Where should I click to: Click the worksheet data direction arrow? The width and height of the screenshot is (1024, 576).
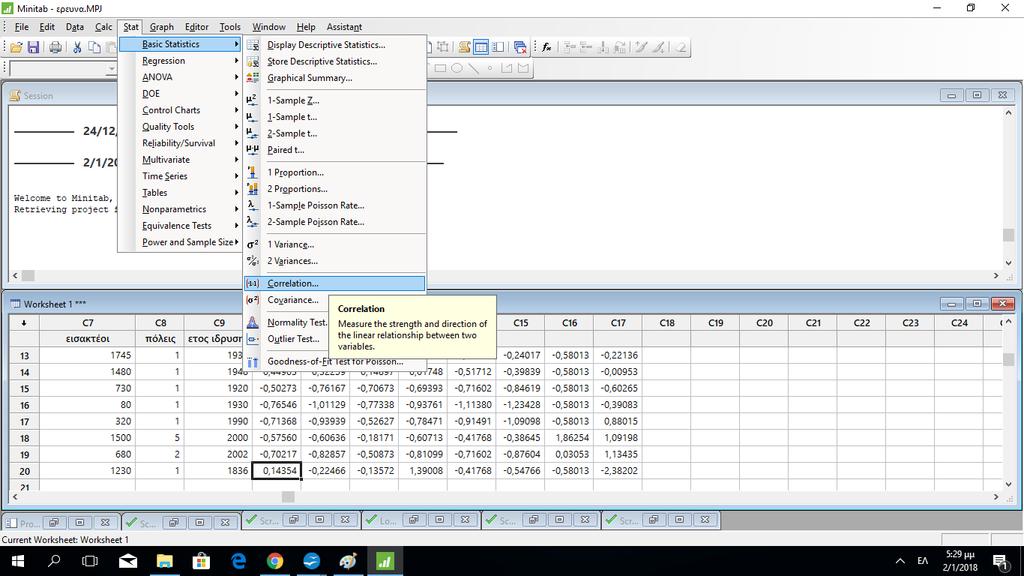[24, 323]
